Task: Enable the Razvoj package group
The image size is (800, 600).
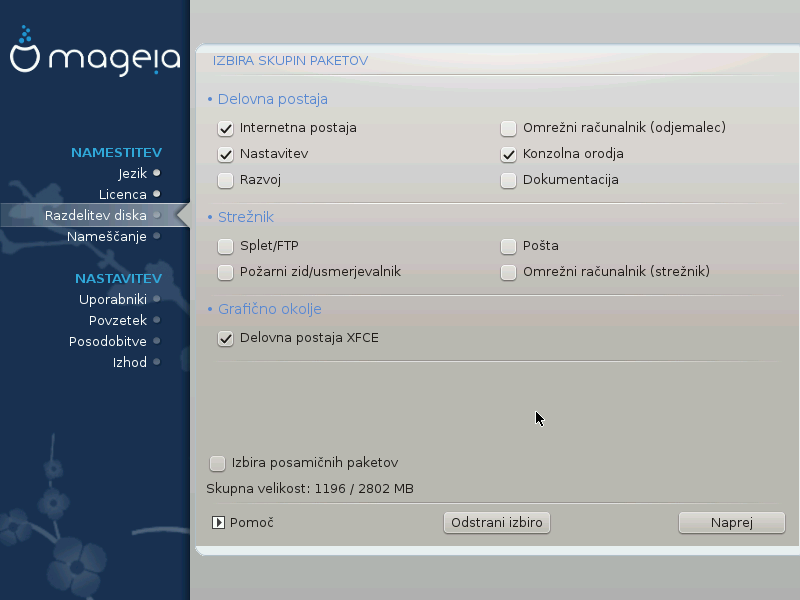Action: (x=225, y=180)
